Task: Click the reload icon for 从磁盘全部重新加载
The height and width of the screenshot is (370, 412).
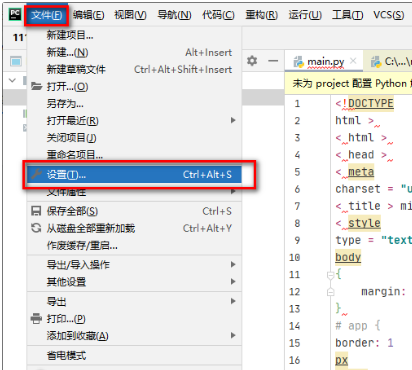Action: (x=36, y=228)
